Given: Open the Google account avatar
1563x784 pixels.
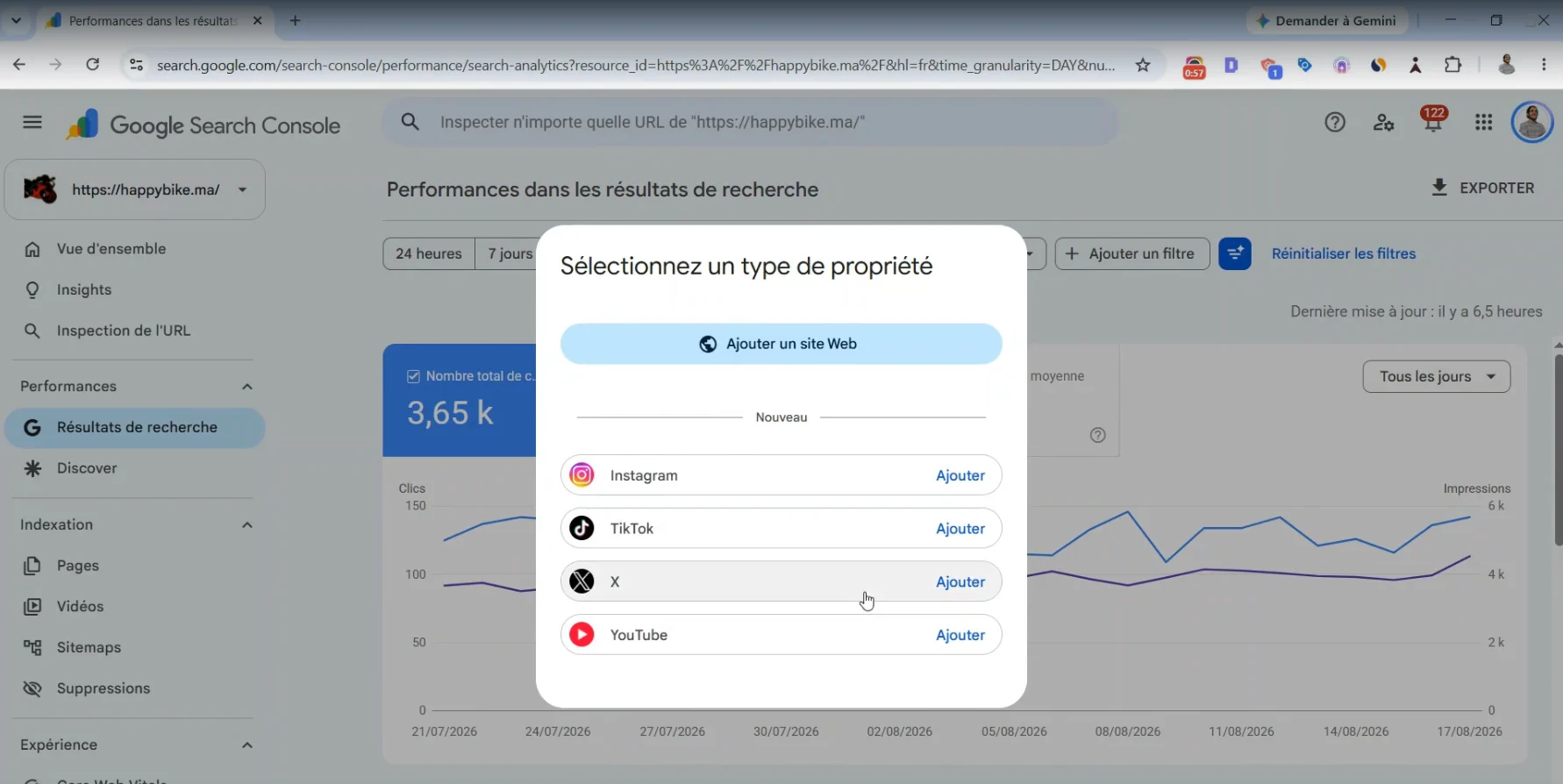Looking at the screenshot, I should click(1532, 122).
